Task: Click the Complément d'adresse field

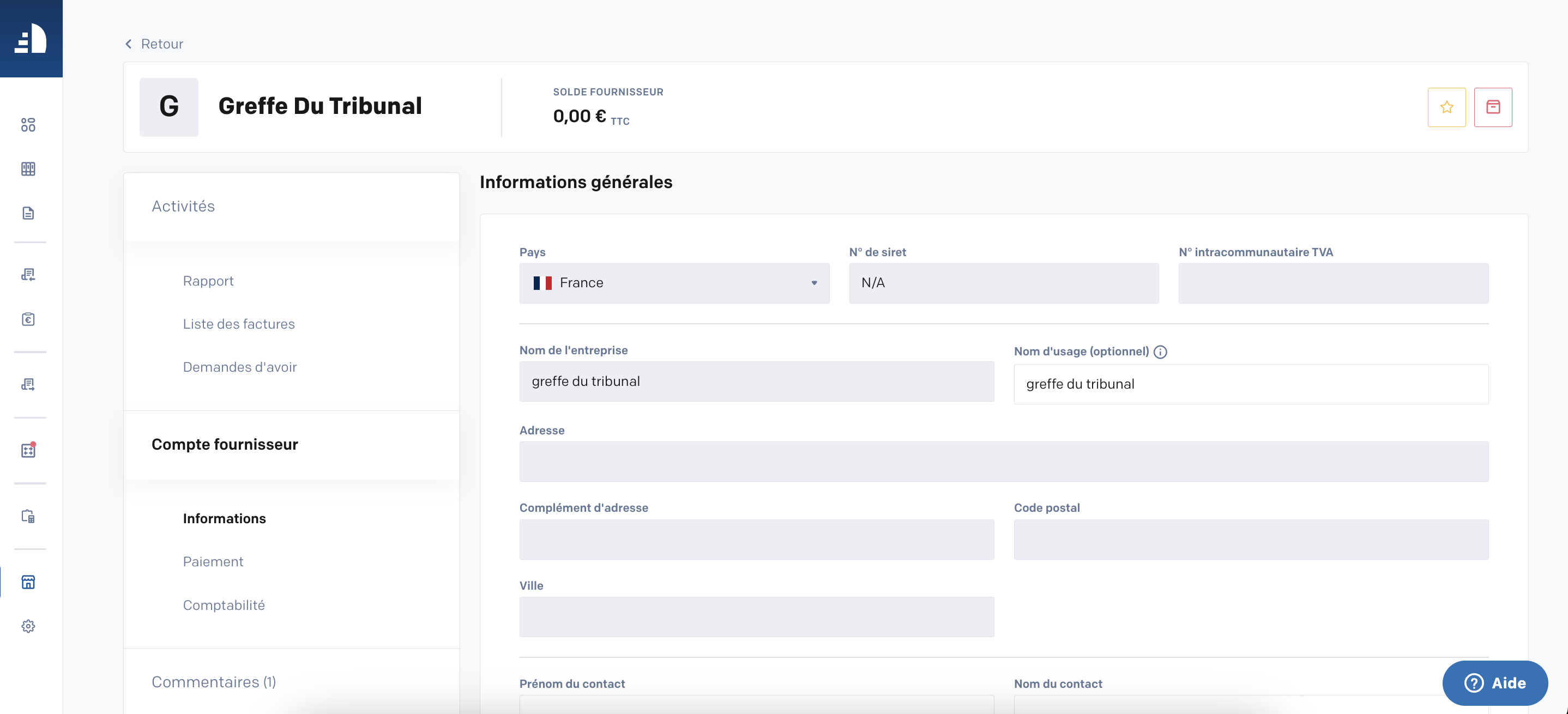Action: click(x=757, y=539)
